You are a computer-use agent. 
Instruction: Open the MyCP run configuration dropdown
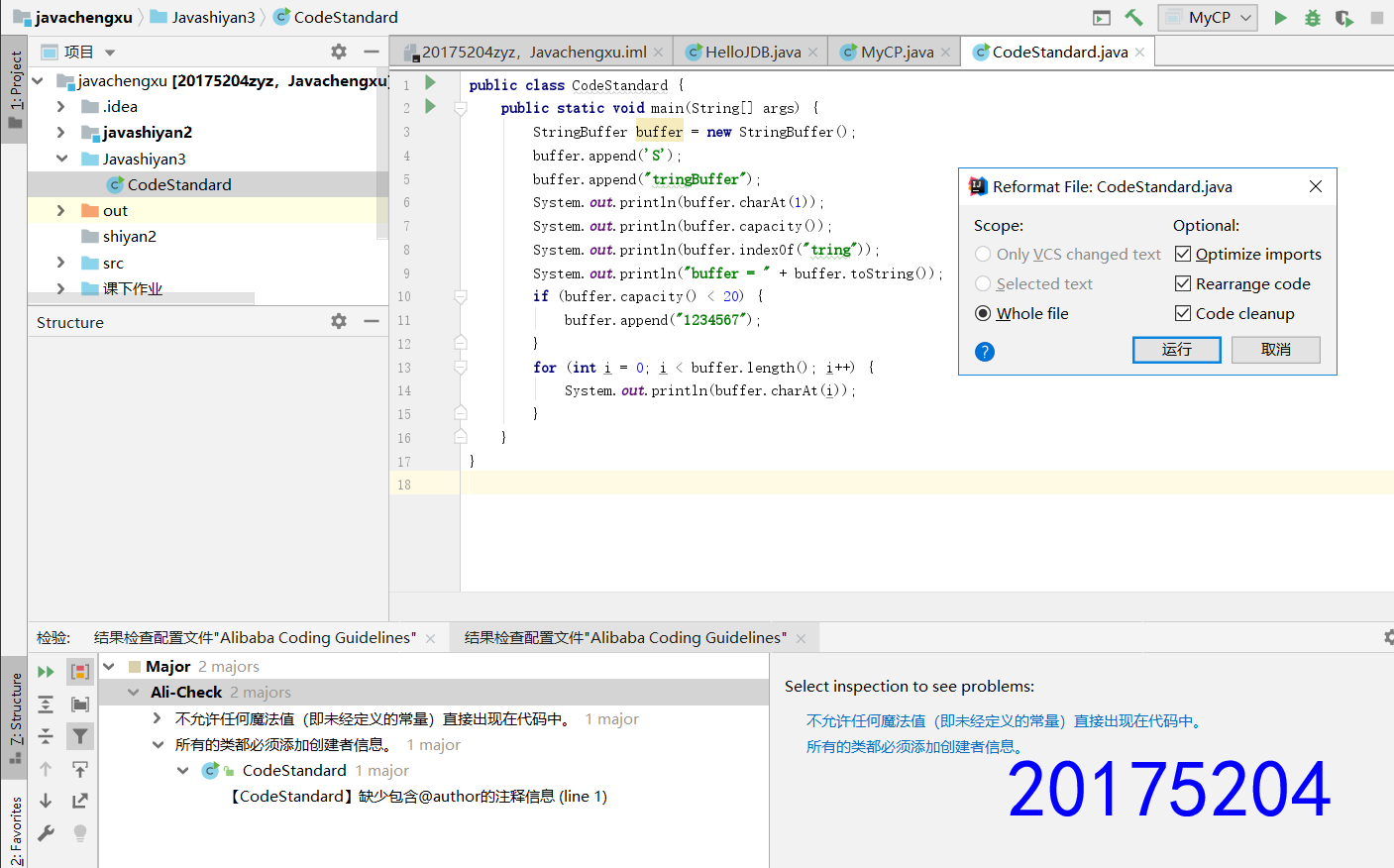pyautogui.click(x=1208, y=18)
